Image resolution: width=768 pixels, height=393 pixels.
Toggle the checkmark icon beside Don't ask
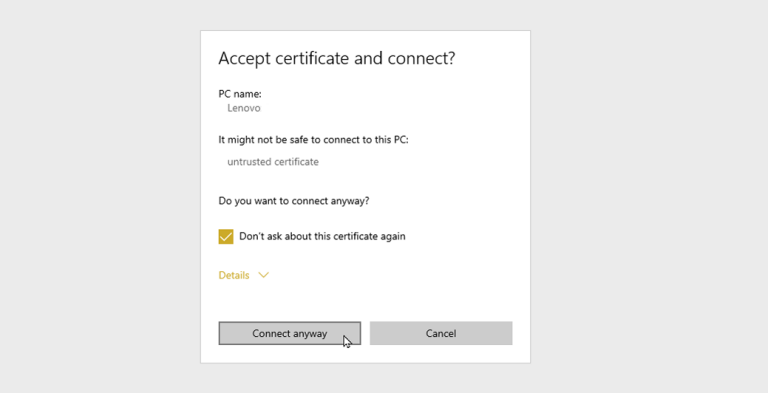[226, 236]
